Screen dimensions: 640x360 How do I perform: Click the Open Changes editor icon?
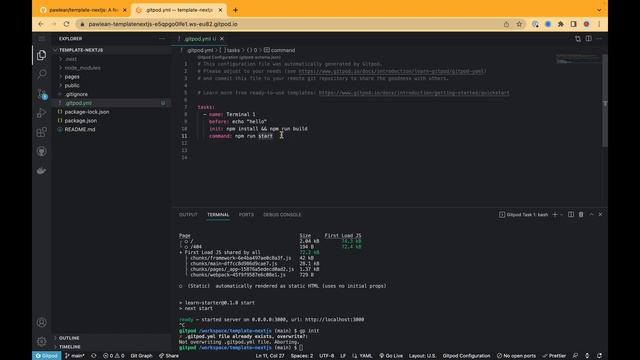coord(578,39)
